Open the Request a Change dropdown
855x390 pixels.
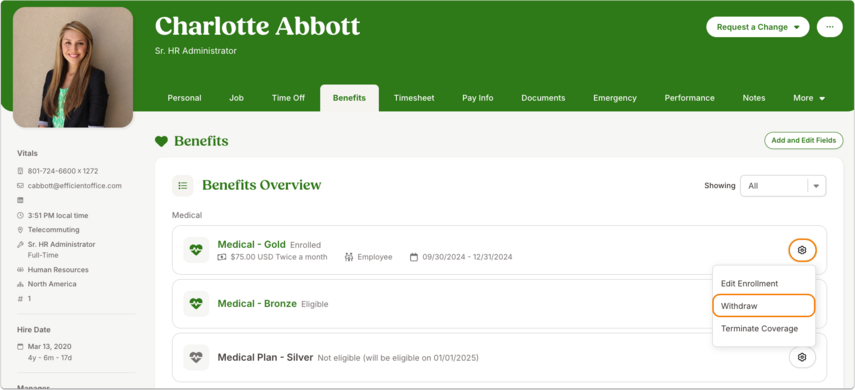point(757,27)
